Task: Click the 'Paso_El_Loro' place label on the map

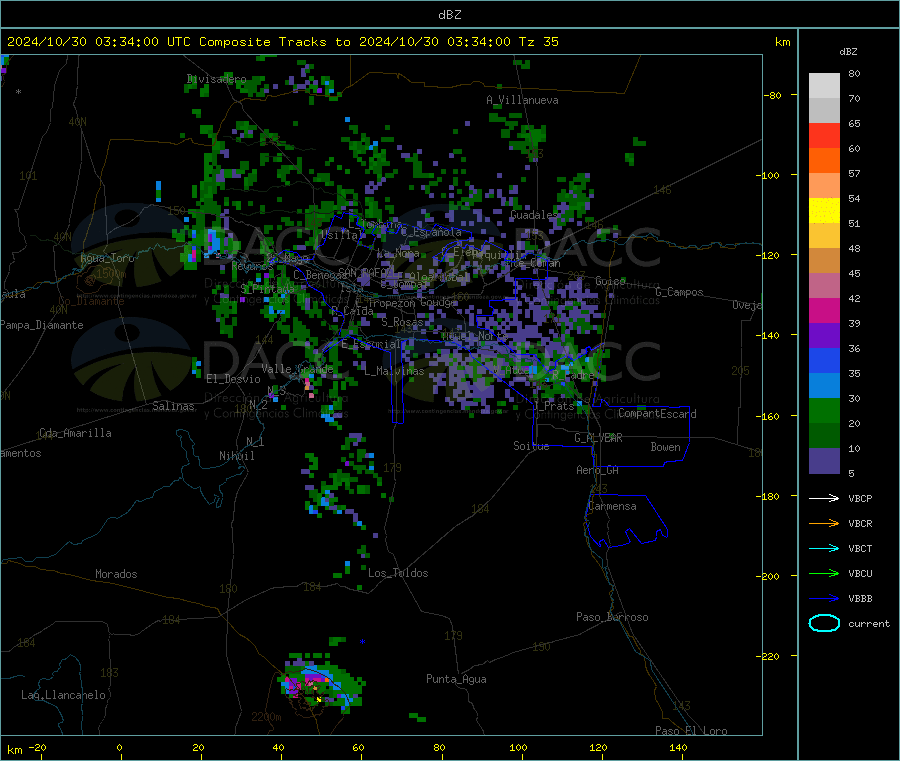Action: pos(691,731)
